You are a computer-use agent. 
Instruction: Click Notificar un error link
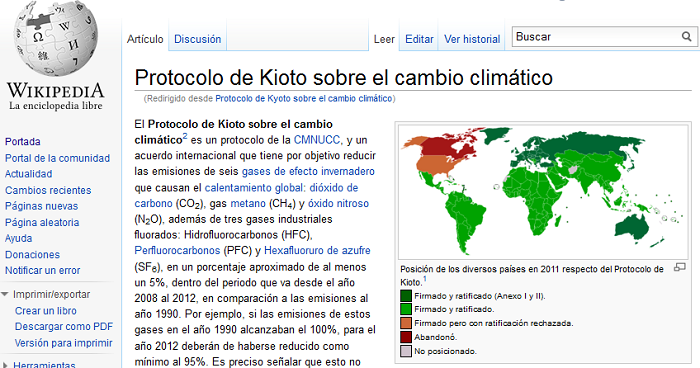(42, 271)
